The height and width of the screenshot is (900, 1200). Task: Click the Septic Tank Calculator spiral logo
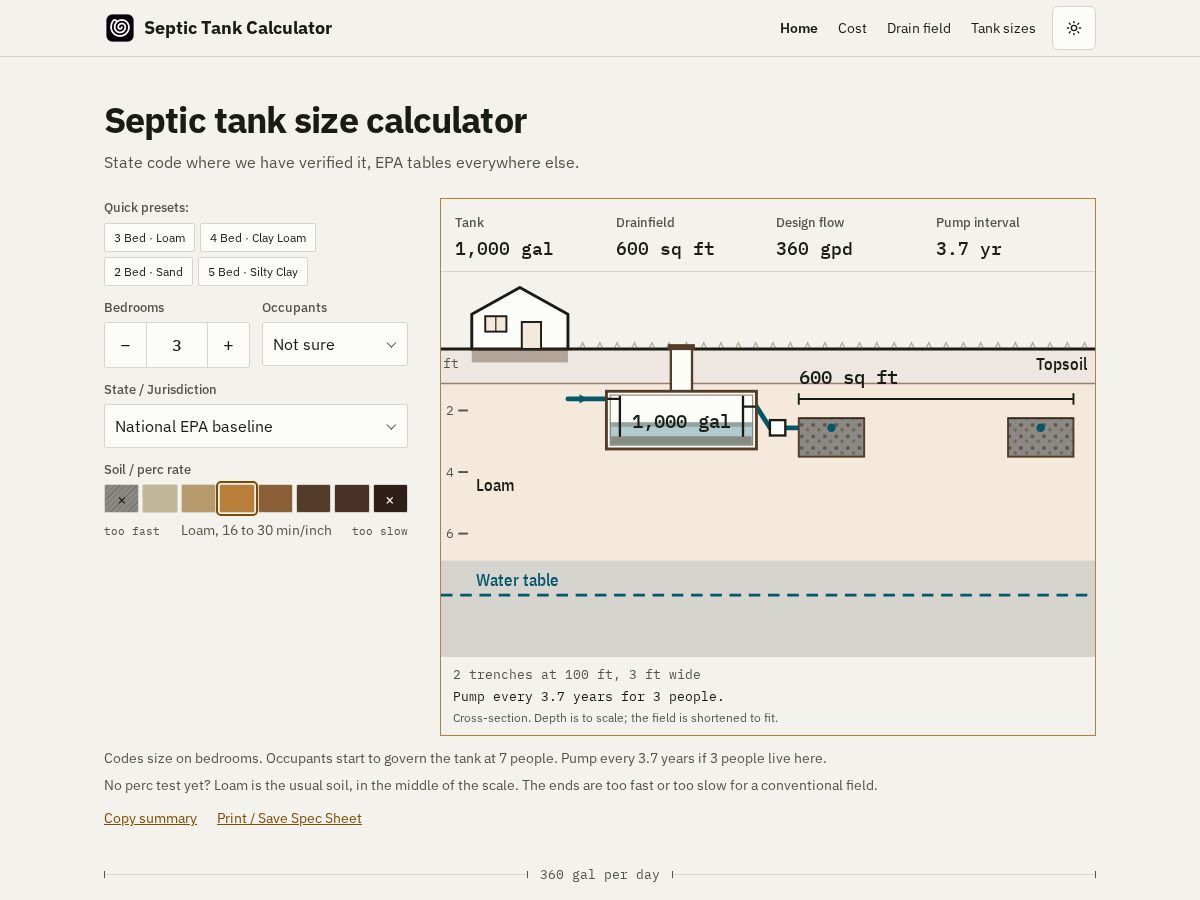click(120, 28)
